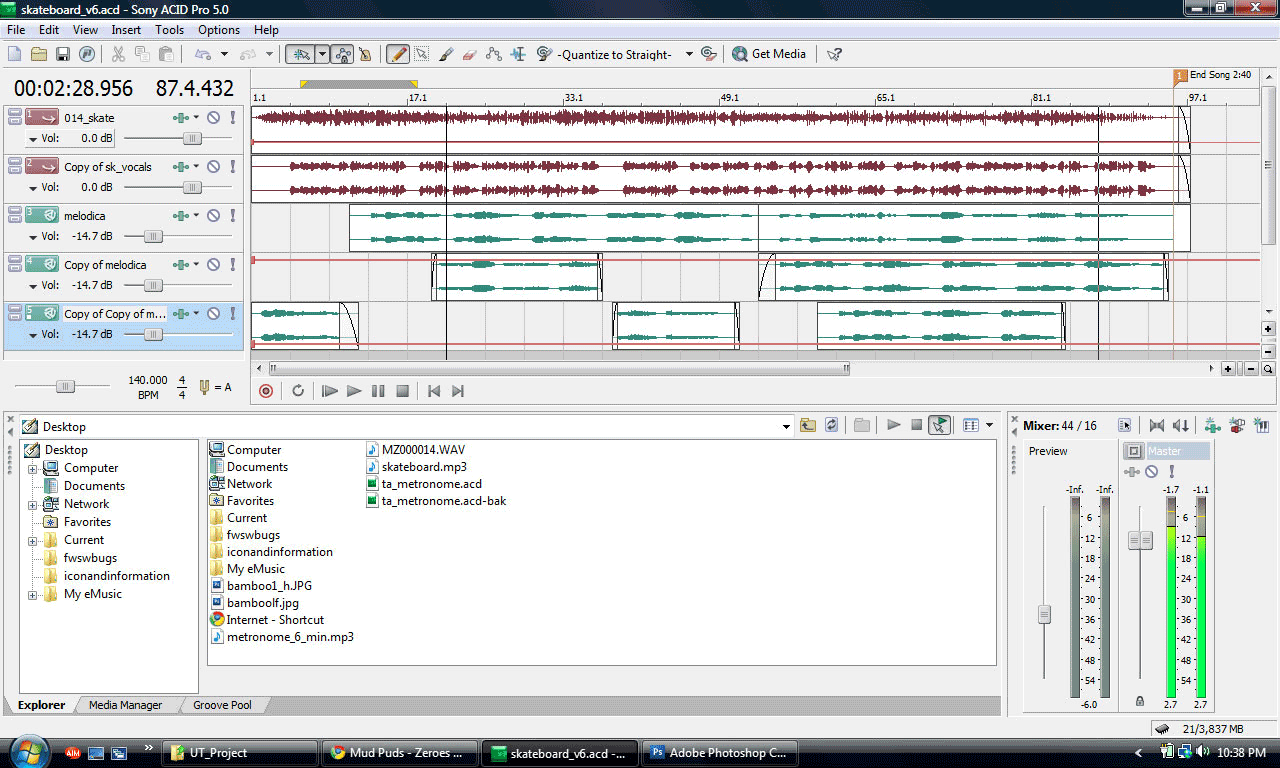
Task: Toggle Auto Preview in the Explorer toolbar
Action: (x=939, y=425)
